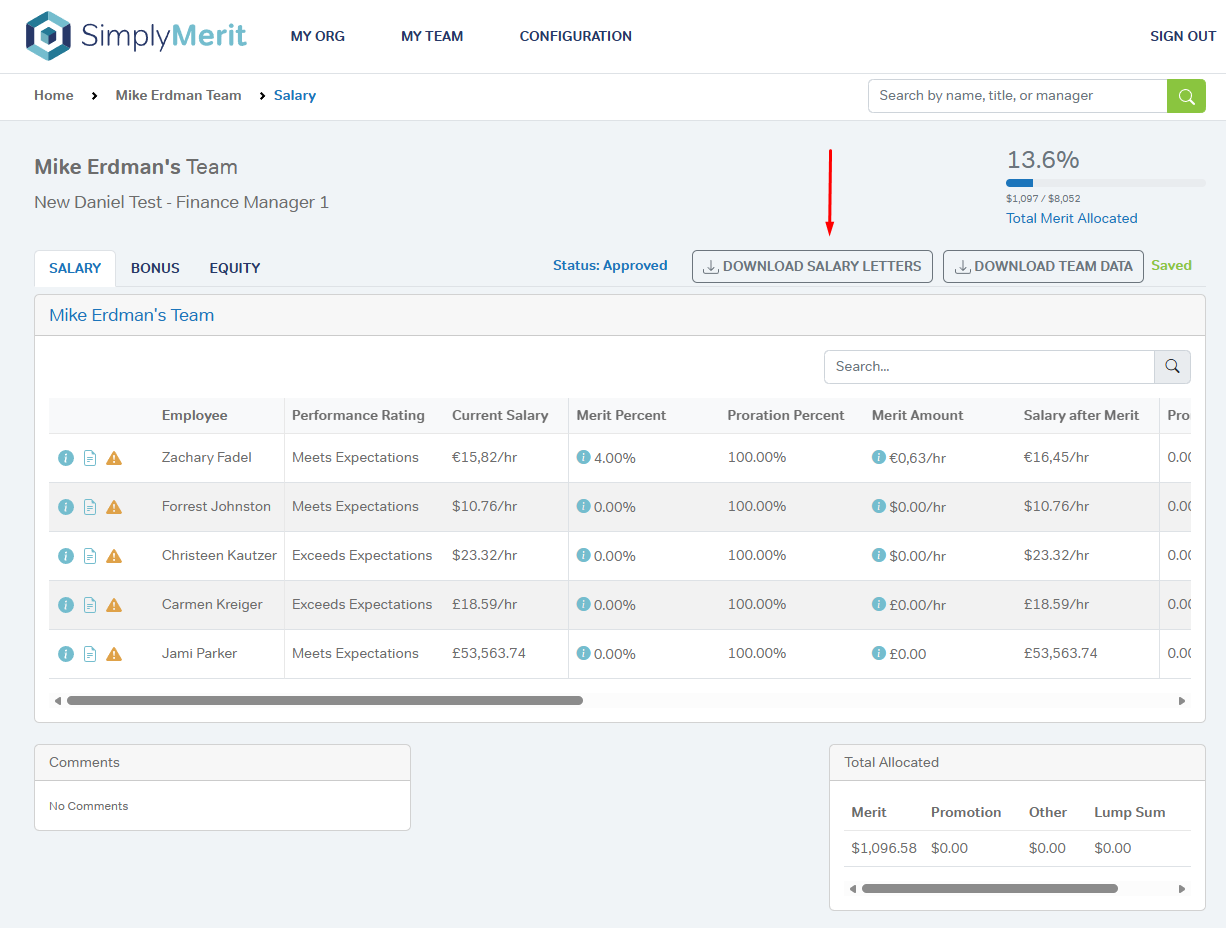1226x928 pixels.
Task: Click the Total Merit Allocated progress bar
Action: 1105,183
